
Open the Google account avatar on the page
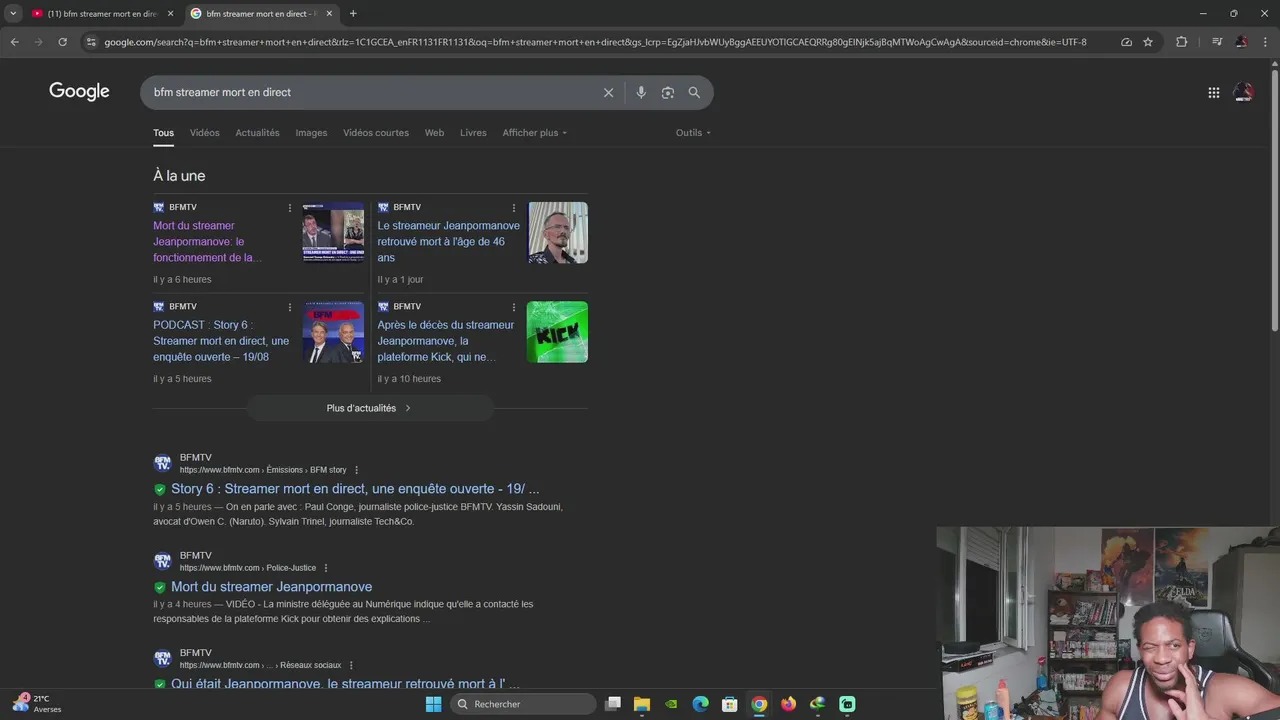pos(1243,92)
